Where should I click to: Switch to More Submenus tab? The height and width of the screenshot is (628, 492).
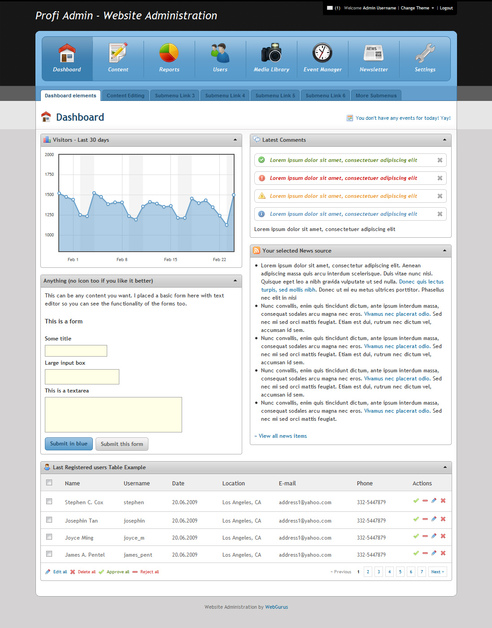(x=376, y=96)
